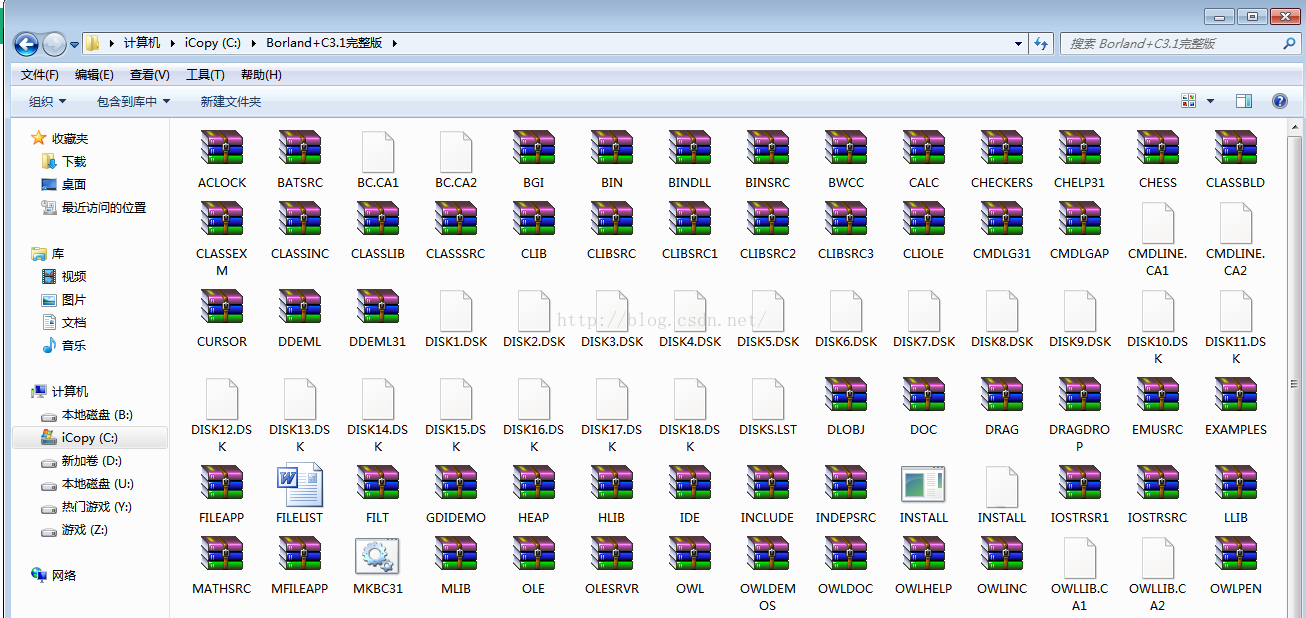Screen dimensions: 1306x618
Task: Select the EXAMPLES archive icon
Action: (1236, 395)
